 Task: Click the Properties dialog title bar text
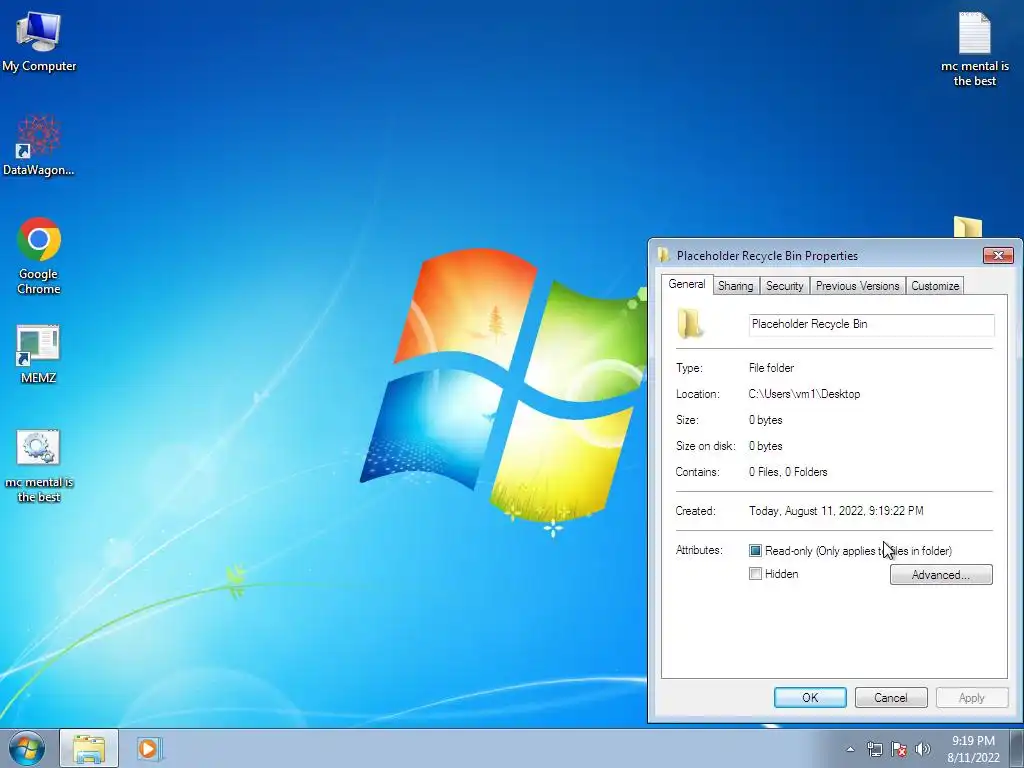[767, 255]
